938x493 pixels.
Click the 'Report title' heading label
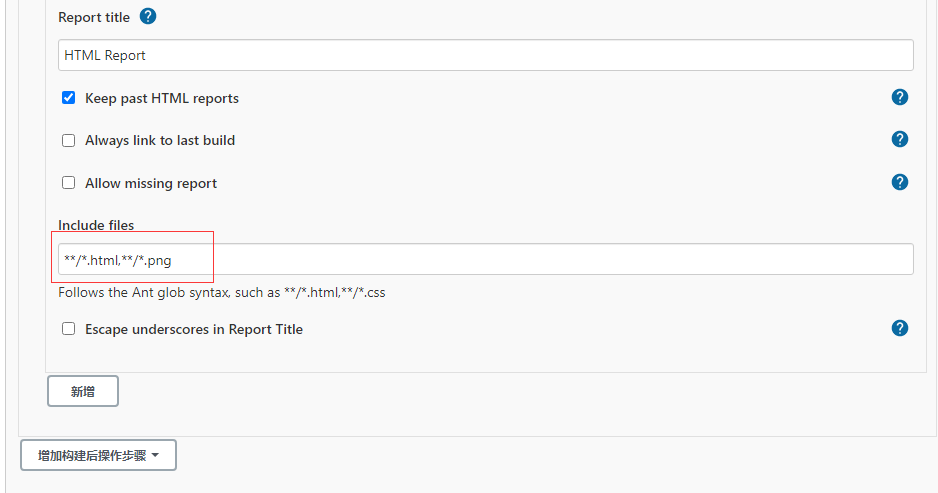point(94,18)
